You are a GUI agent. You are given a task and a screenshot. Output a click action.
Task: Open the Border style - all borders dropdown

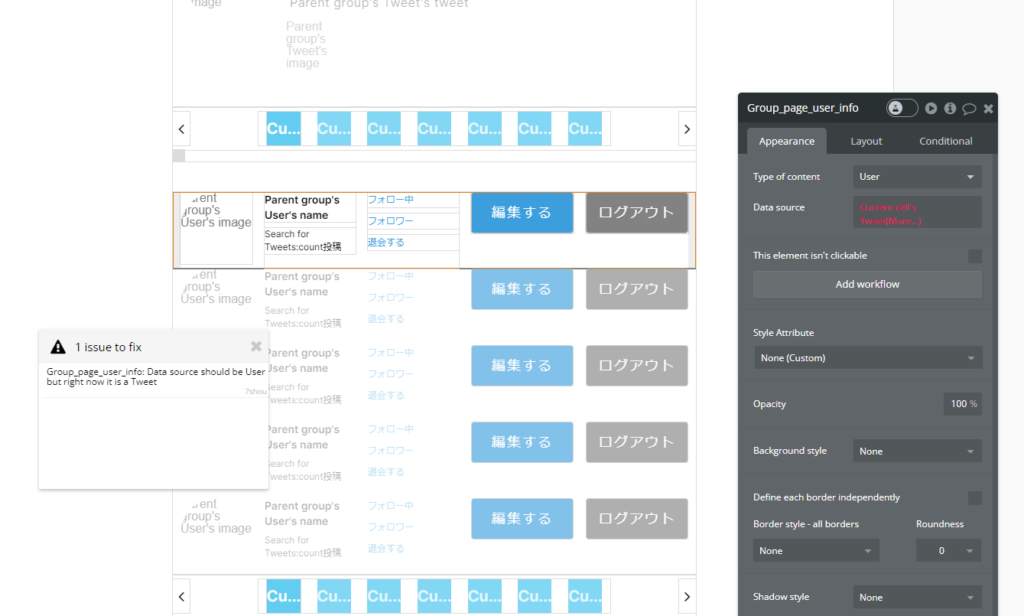tap(816, 551)
